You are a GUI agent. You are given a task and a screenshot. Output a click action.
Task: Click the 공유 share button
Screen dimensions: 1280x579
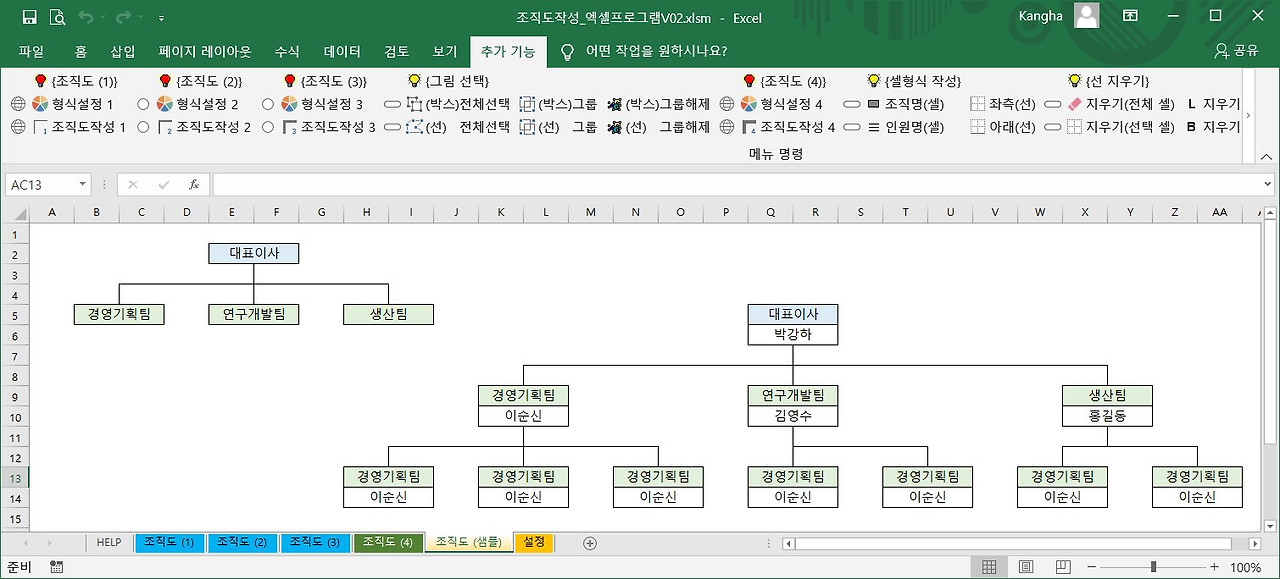(x=1236, y=51)
